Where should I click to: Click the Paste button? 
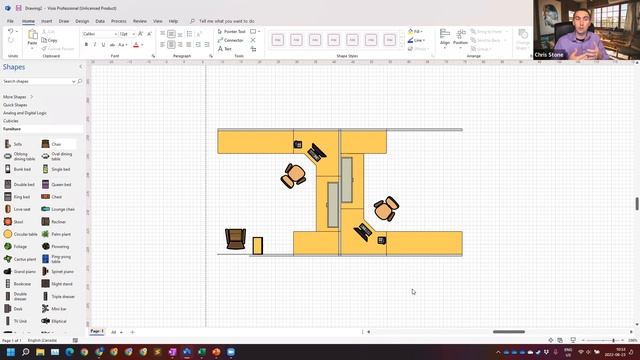pos(32,39)
